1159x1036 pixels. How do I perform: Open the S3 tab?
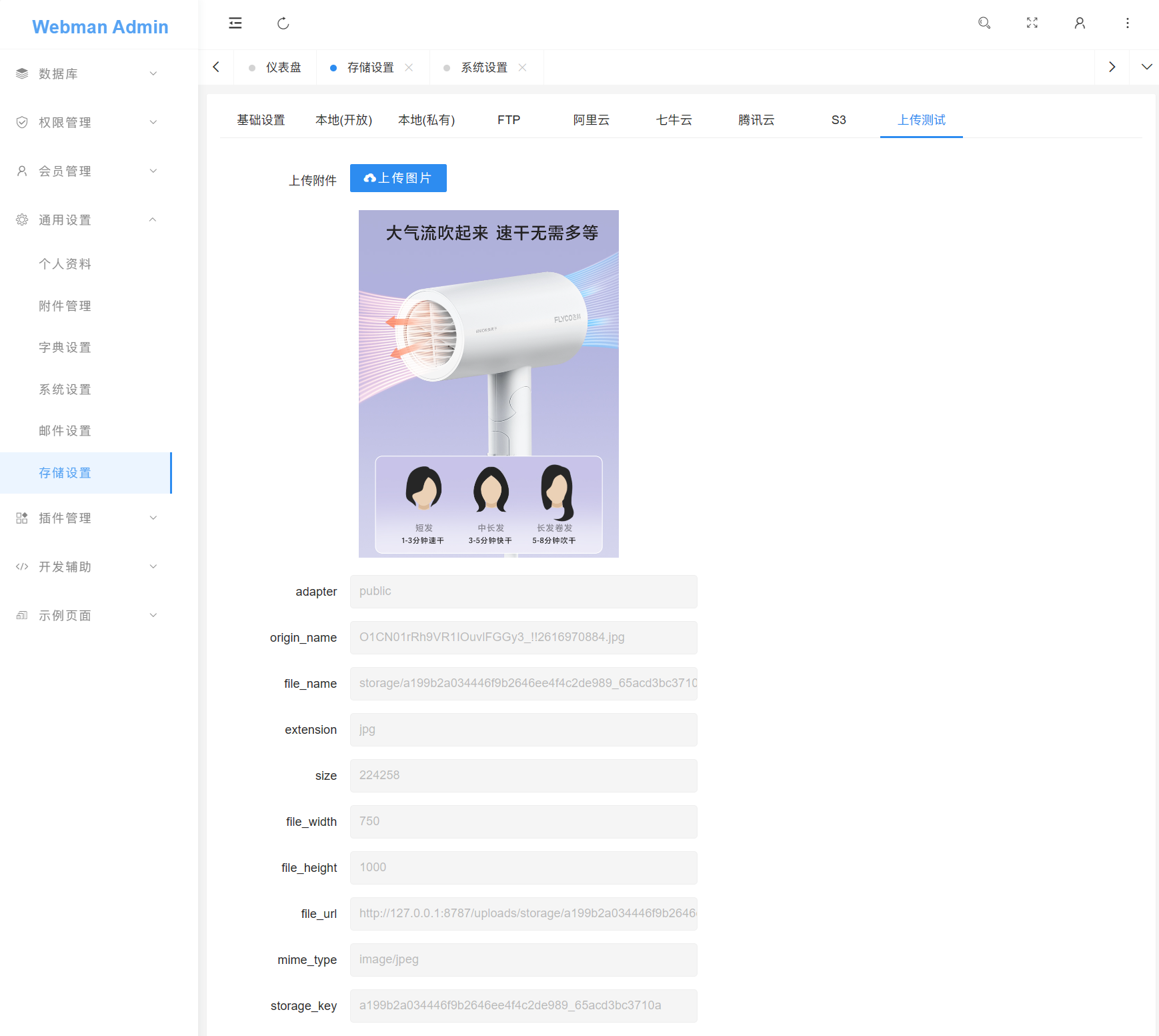(839, 120)
